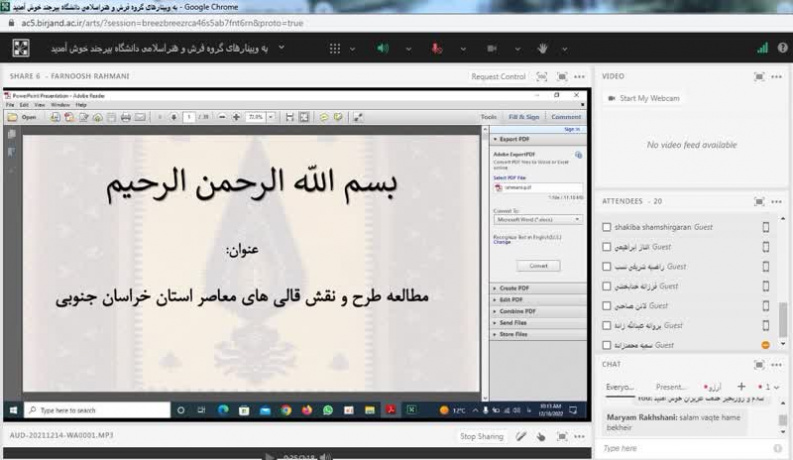Check the green connection status bars
The image size is (793, 460).
point(763,47)
